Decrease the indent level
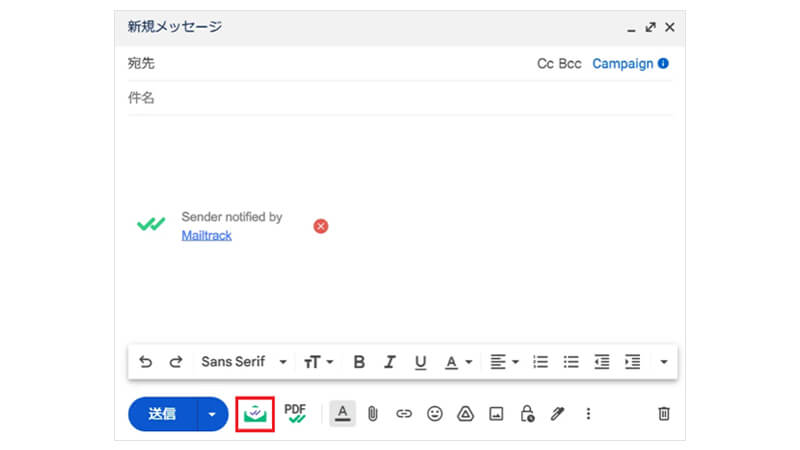800x450 pixels. [x=602, y=362]
